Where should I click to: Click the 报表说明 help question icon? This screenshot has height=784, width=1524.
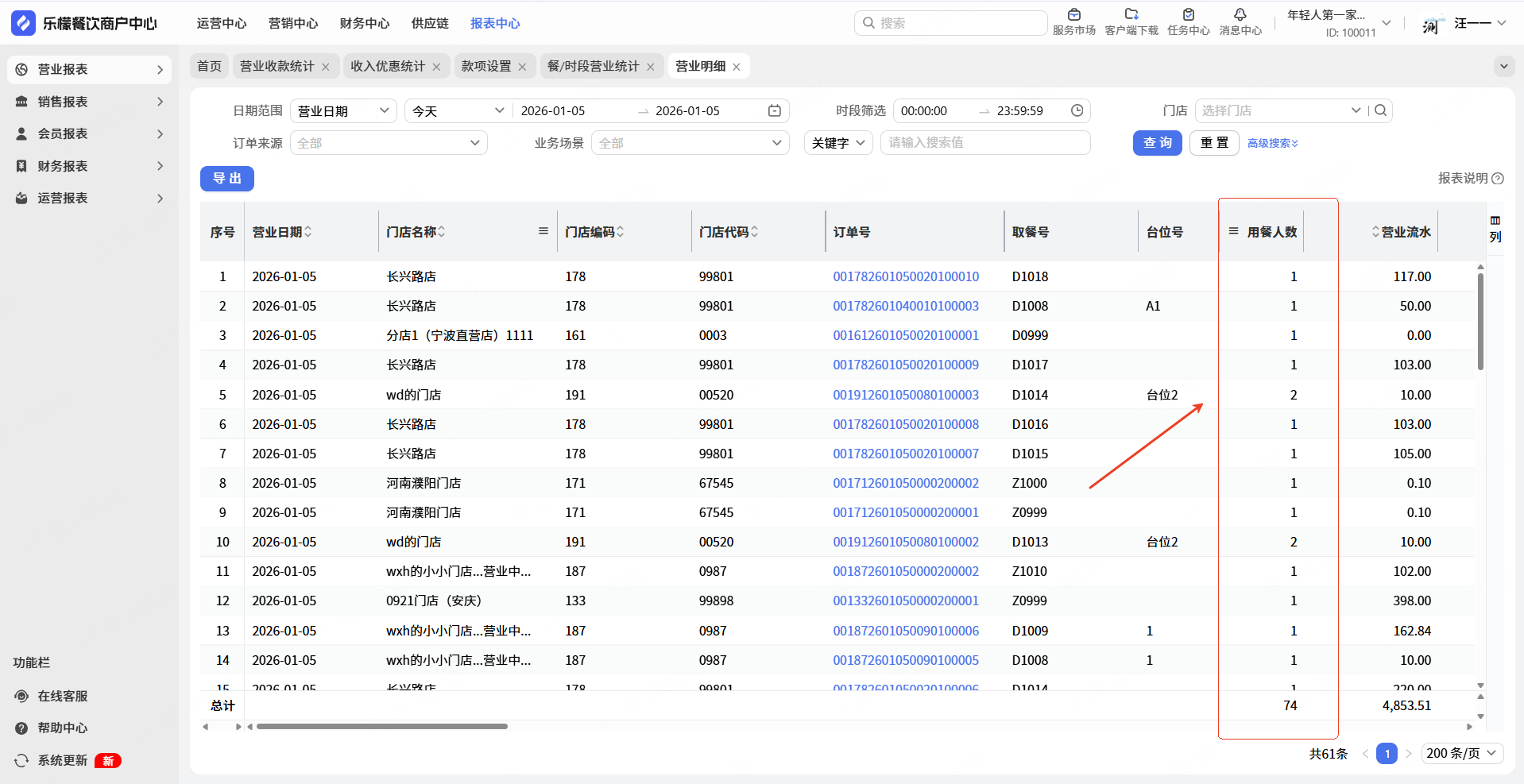tap(1498, 179)
